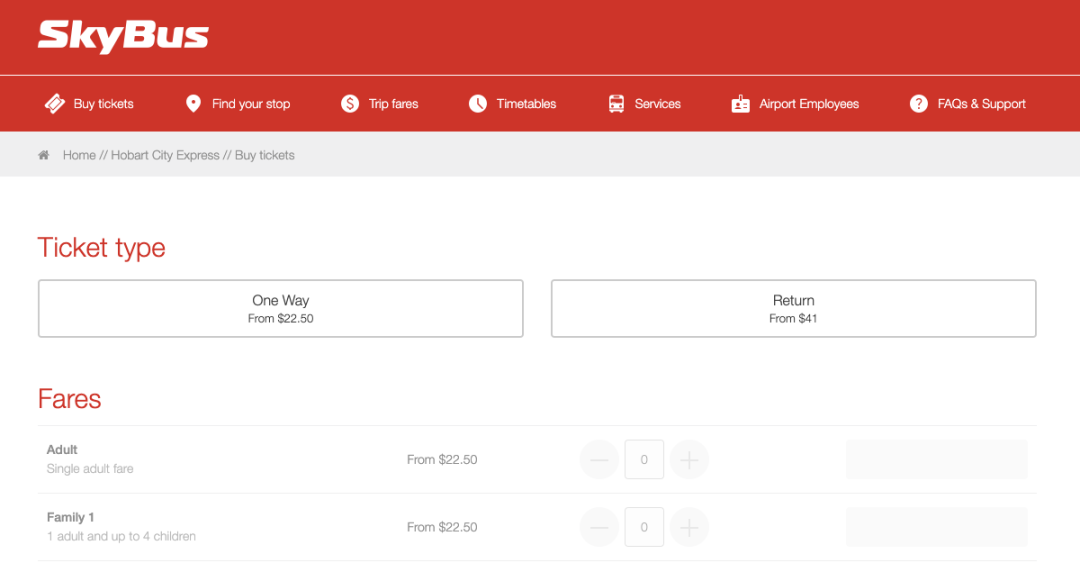Reduce Family 1 quantity using minus
Image resolution: width=1080 pixels, height=563 pixels.
click(x=599, y=527)
